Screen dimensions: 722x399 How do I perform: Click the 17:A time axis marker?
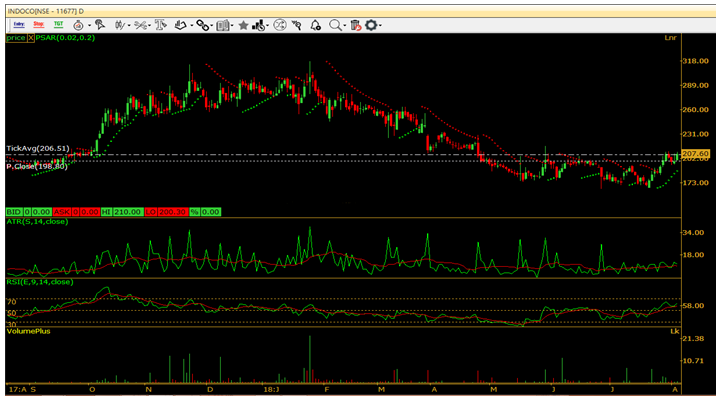(x=17, y=389)
